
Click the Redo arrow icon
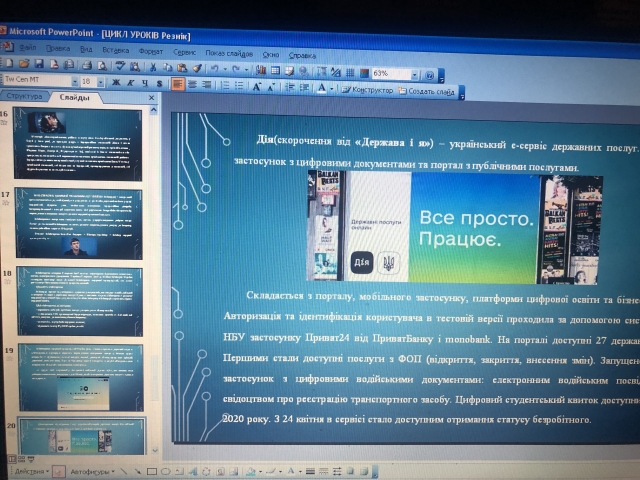(x=236, y=69)
